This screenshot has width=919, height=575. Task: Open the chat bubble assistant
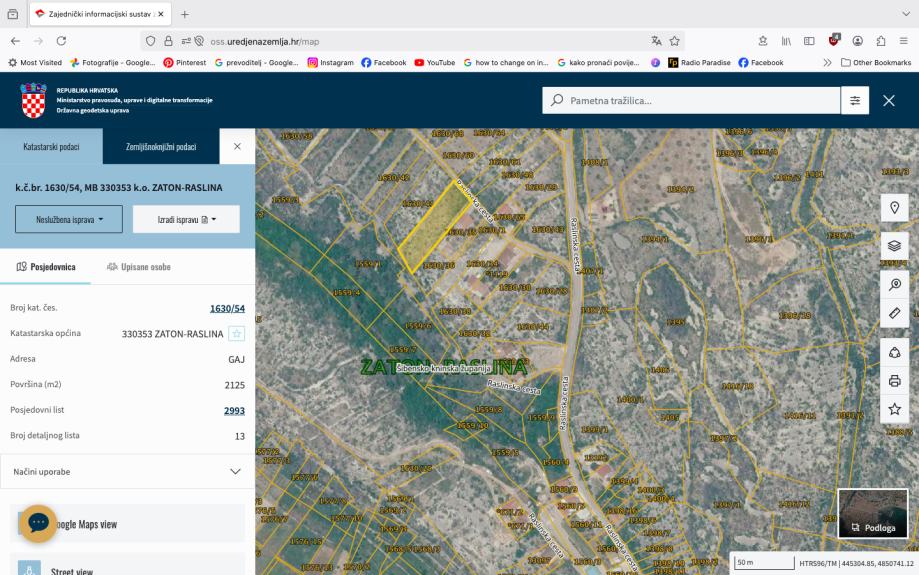(x=38, y=523)
